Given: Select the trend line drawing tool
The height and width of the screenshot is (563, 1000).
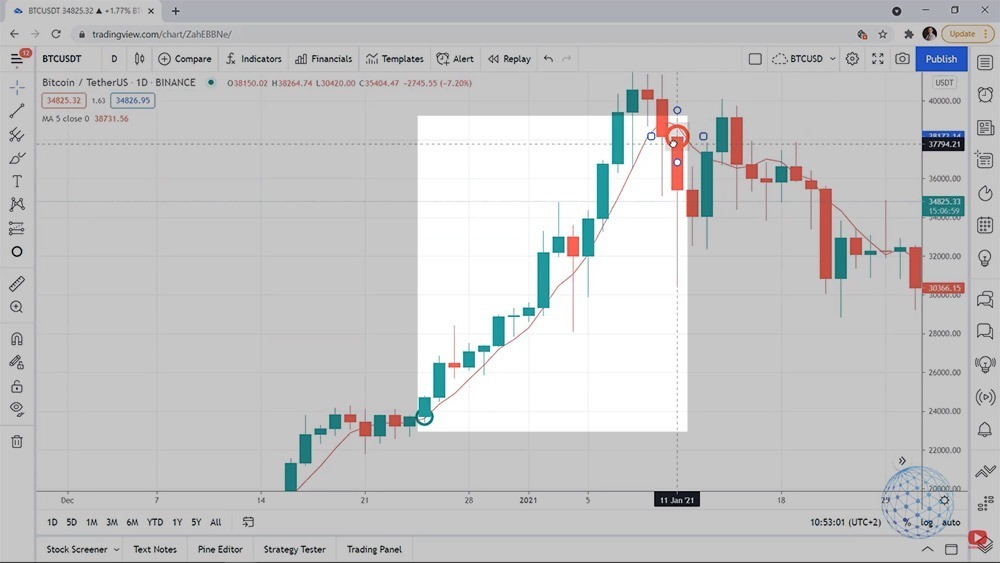Looking at the screenshot, I should pos(17,111).
